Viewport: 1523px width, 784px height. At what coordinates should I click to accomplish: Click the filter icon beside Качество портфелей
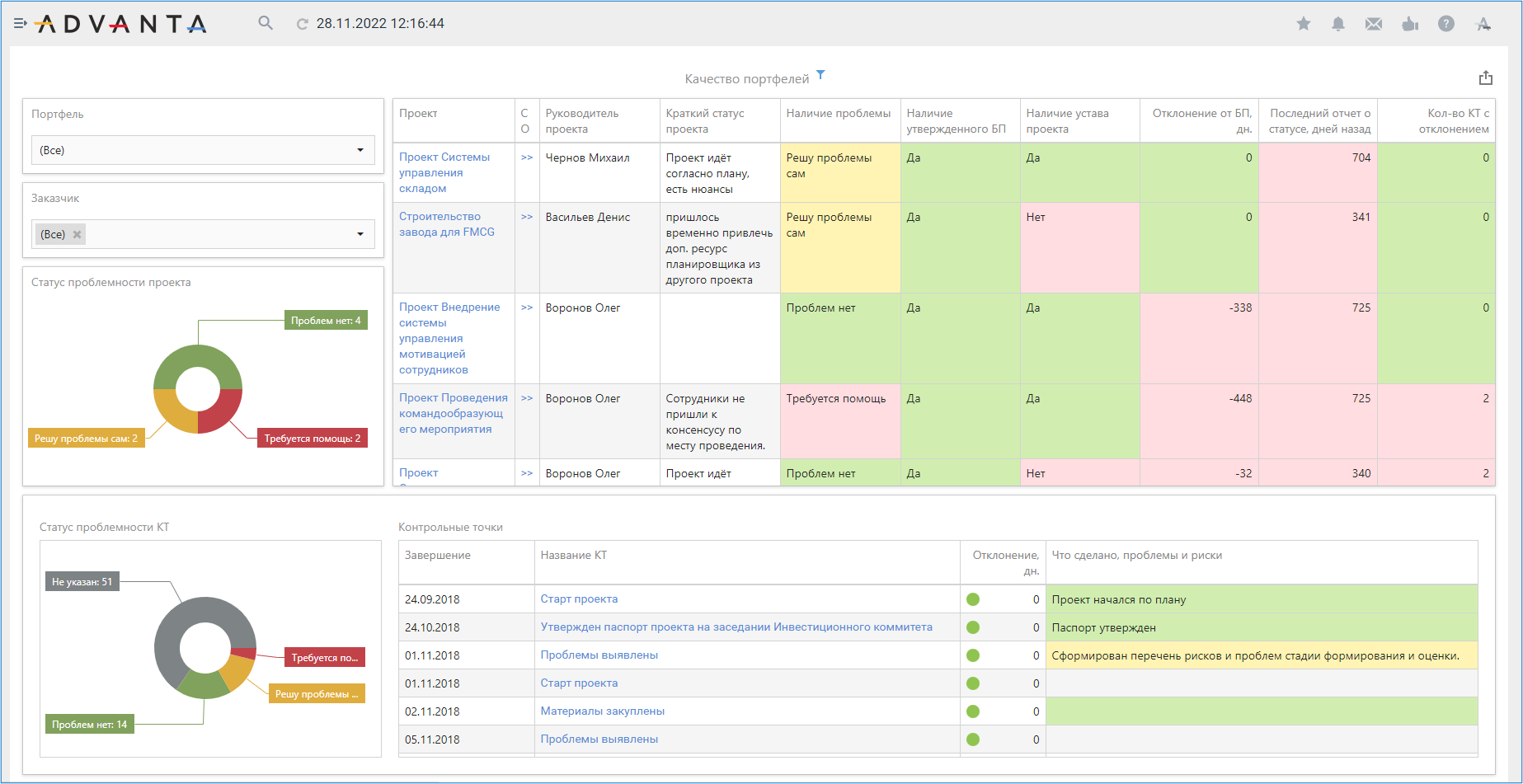tap(820, 75)
